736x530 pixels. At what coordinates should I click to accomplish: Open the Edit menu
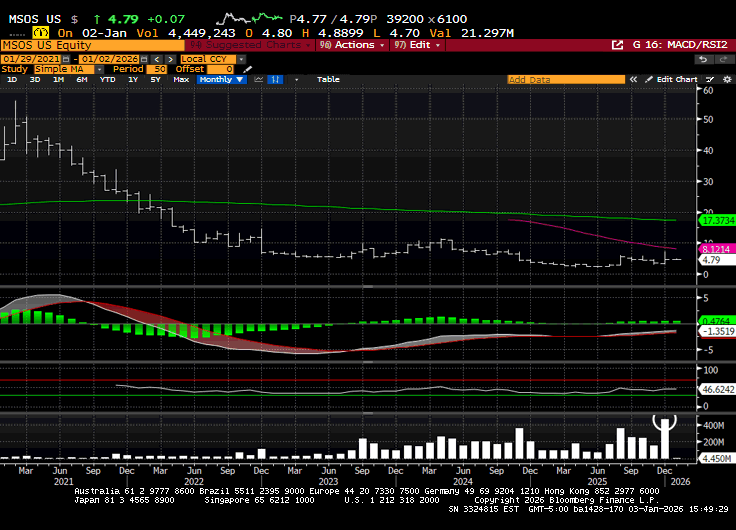417,45
